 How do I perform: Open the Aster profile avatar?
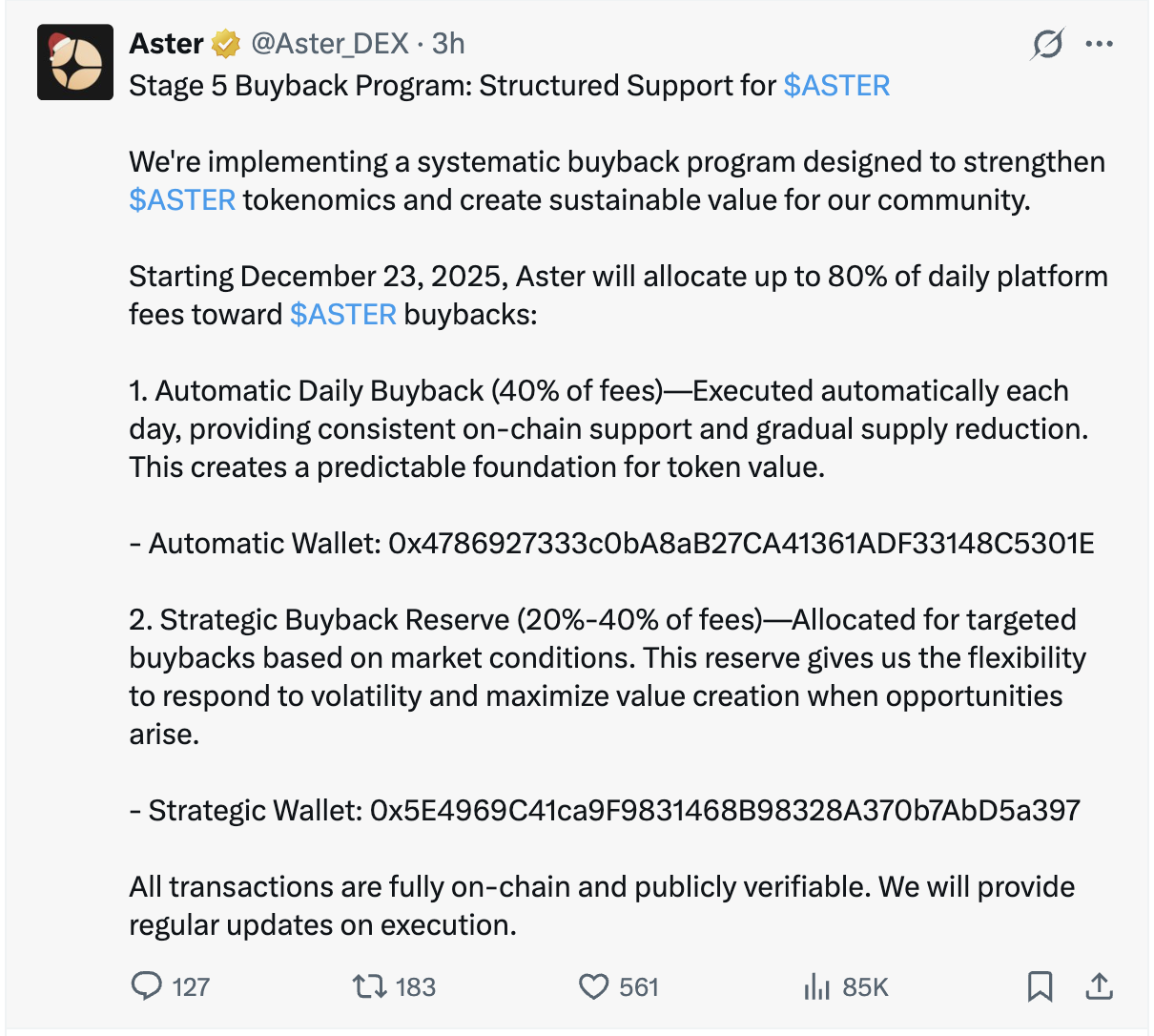click(75, 63)
